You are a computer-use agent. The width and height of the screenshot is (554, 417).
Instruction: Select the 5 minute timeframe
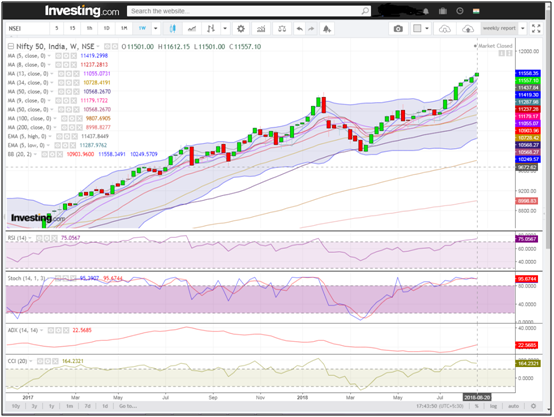pos(57,28)
